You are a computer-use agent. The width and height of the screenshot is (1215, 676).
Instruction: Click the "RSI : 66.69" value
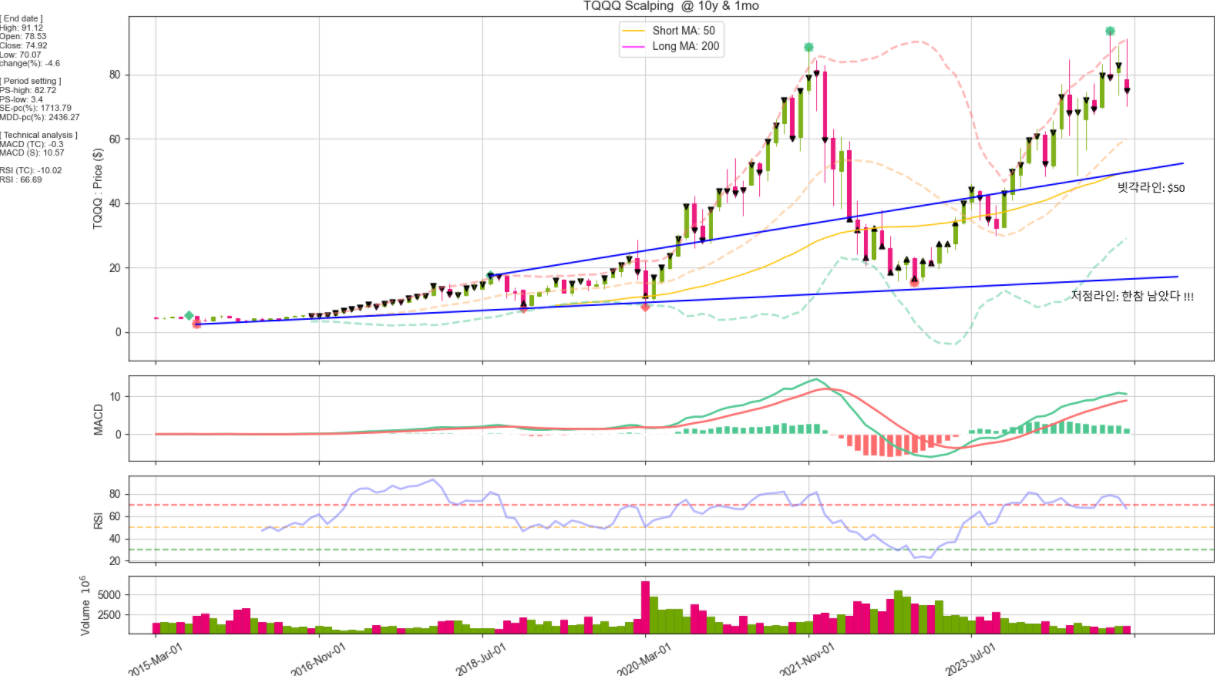click(21, 180)
